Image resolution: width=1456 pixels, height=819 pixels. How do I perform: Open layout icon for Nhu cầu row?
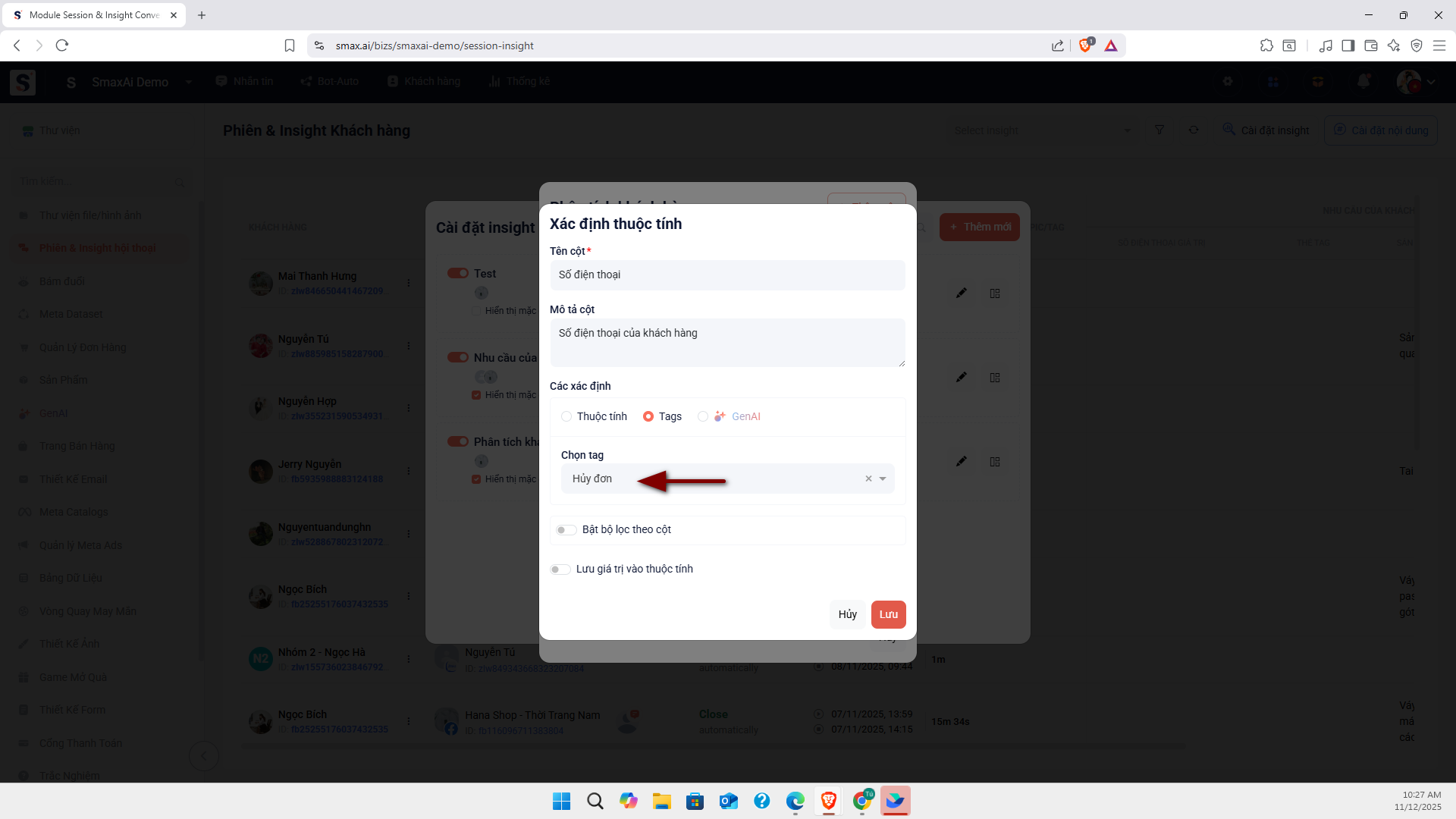(995, 378)
